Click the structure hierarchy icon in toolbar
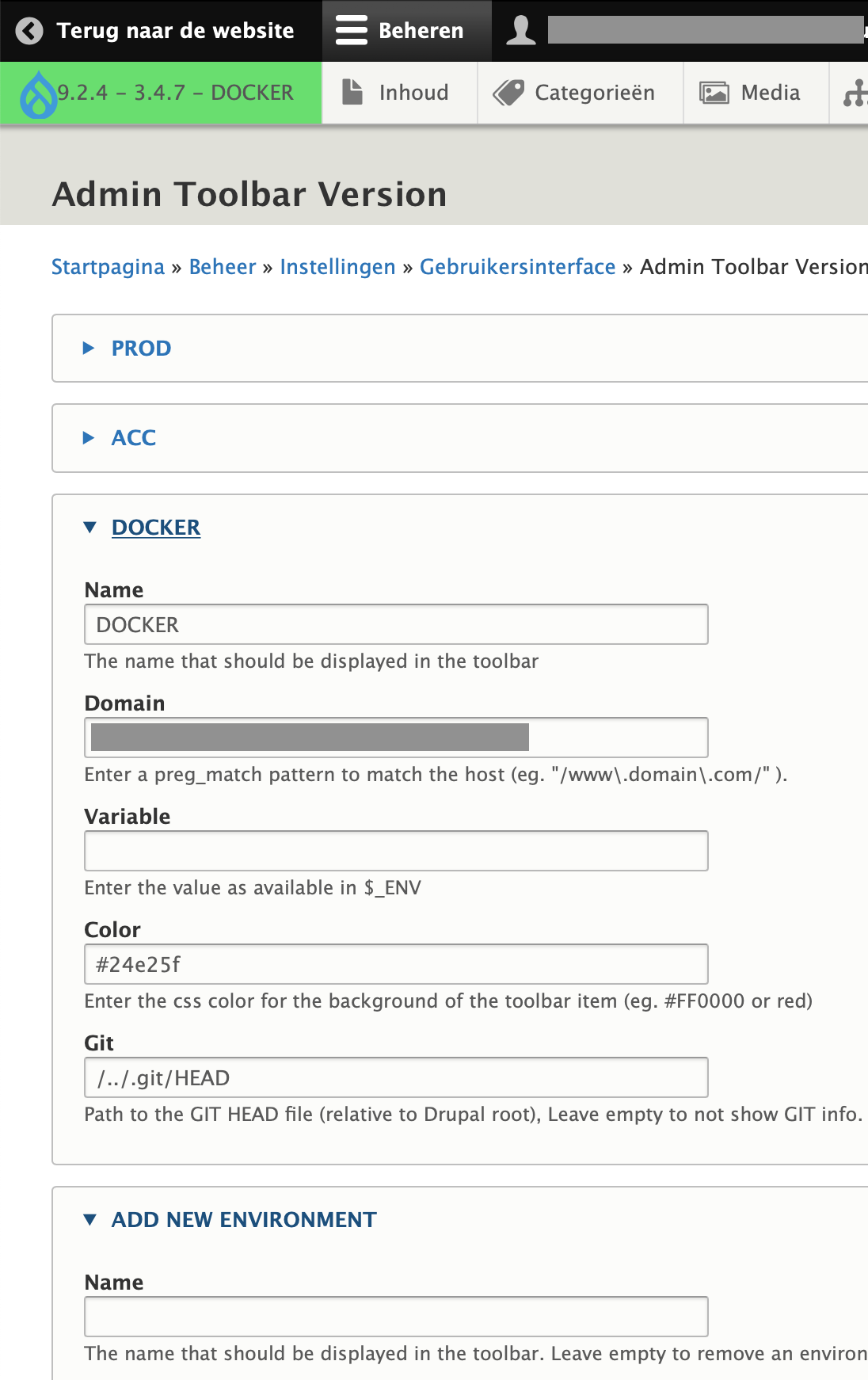The width and height of the screenshot is (868, 1380). pyautogui.click(x=855, y=93)
